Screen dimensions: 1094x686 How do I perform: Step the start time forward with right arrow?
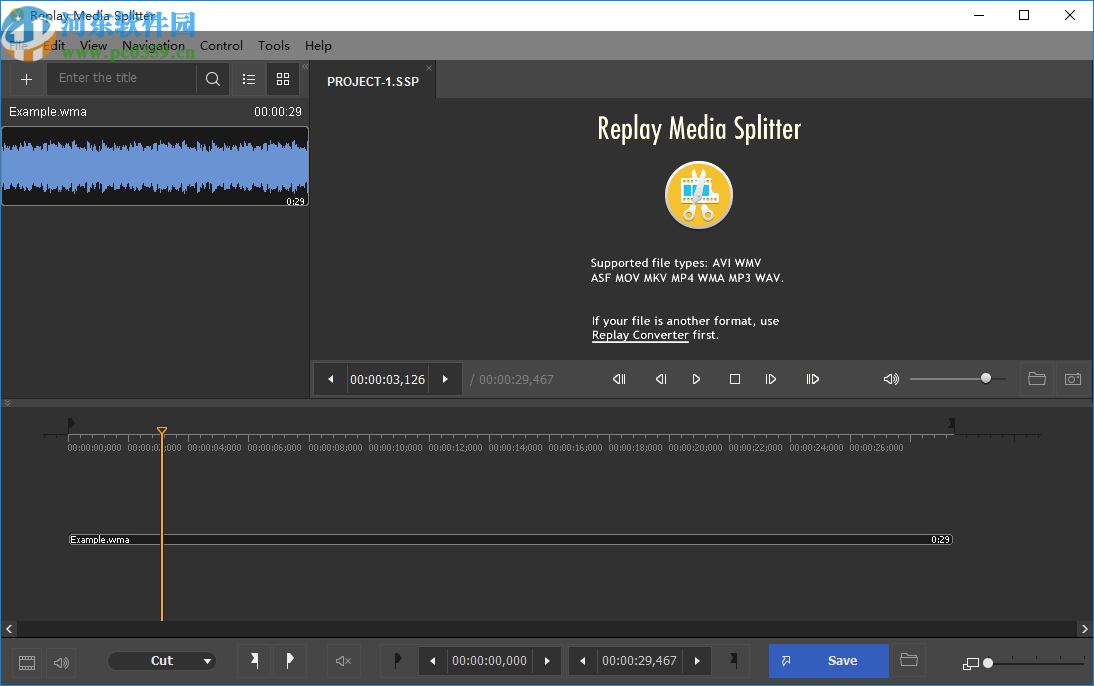[547, 661]
